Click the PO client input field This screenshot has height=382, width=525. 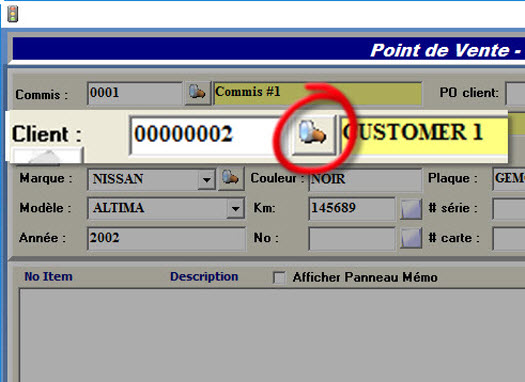pos(516,93)
